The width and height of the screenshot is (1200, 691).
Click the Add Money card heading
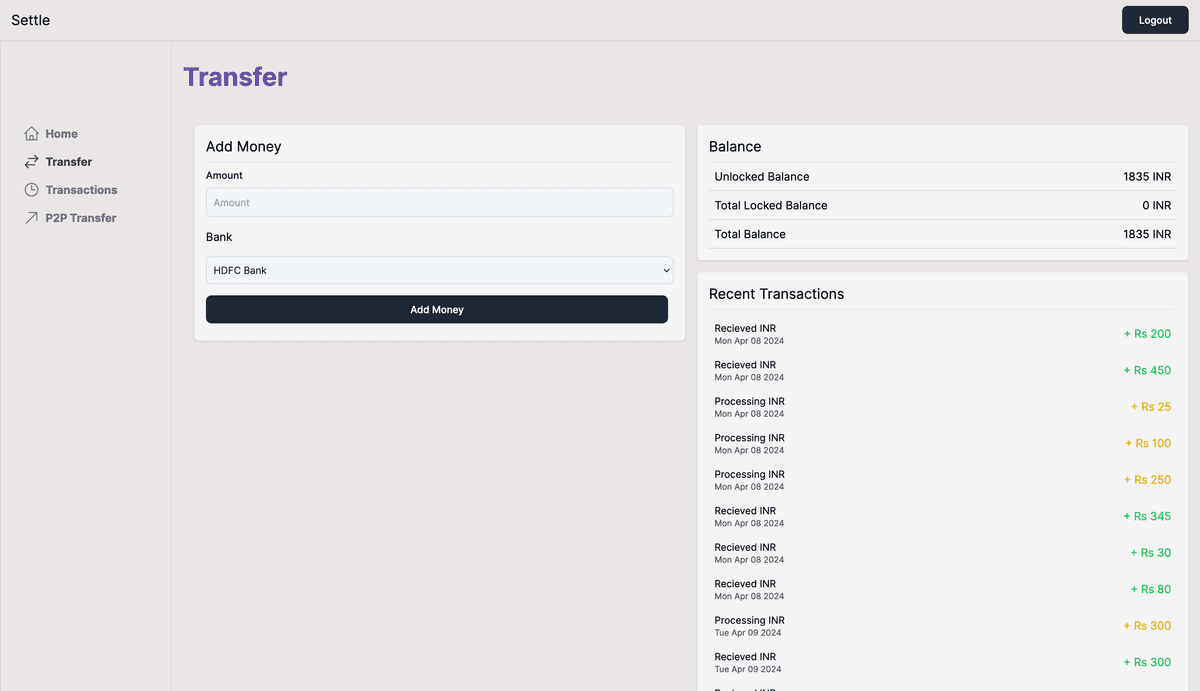tap(244, 146)
